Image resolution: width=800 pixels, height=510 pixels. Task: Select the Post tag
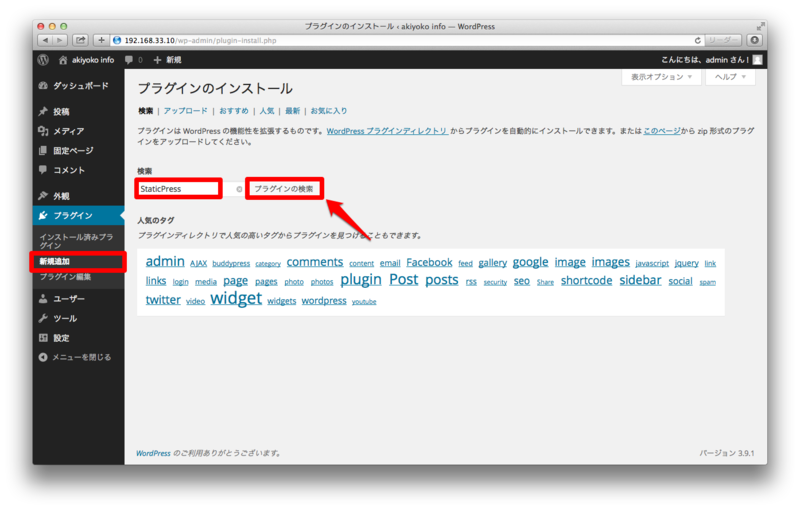pyautogui.click(x=404, y=279)
